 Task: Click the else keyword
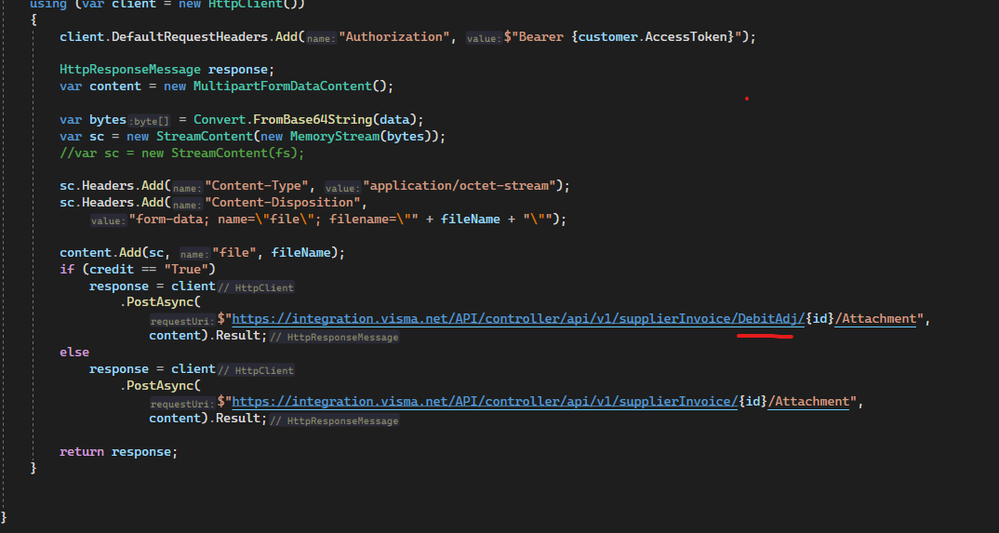click(74, 352)
